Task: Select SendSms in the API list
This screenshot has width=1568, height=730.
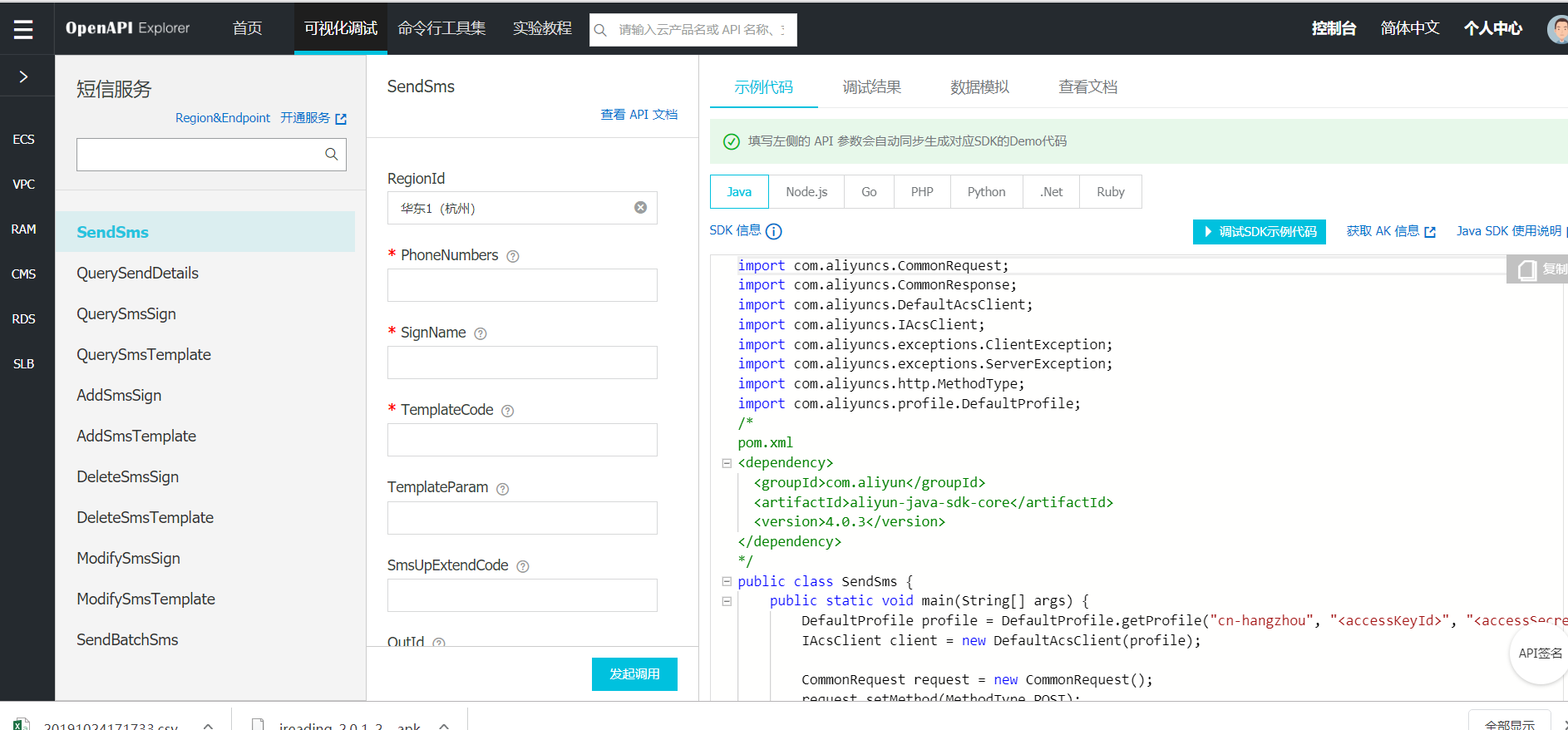Action: pyautogui.click(x=205, y=232)
